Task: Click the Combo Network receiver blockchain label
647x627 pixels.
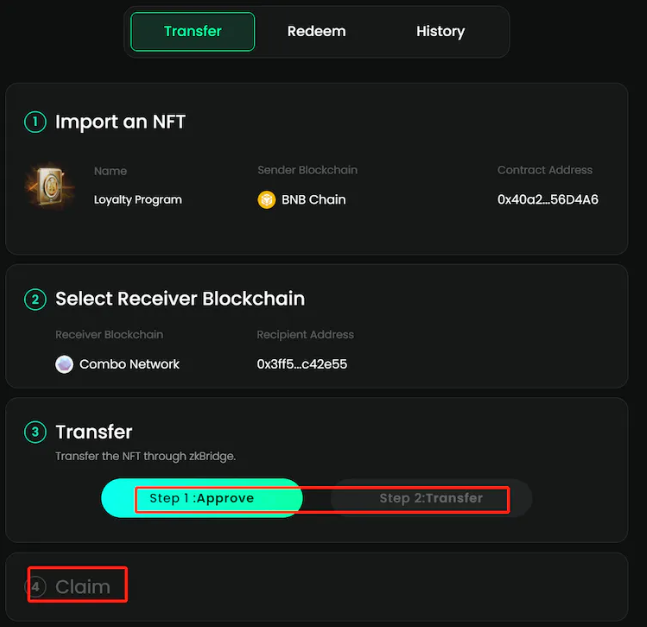Action: coord(130,364)
